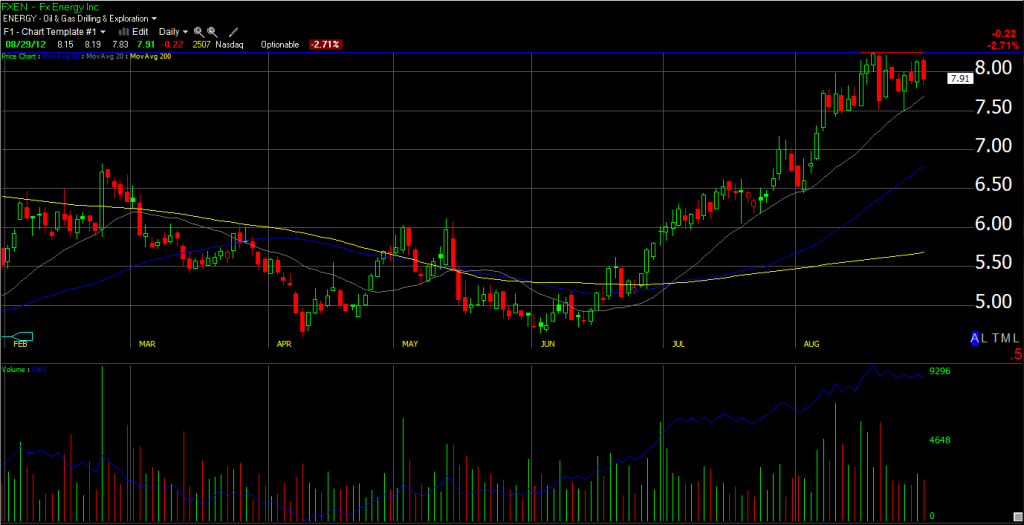This screenshot has height=525, width=1024.
Task: Click the FXEN - Fx Energy Inc title
Action: [x=51, y=7]
